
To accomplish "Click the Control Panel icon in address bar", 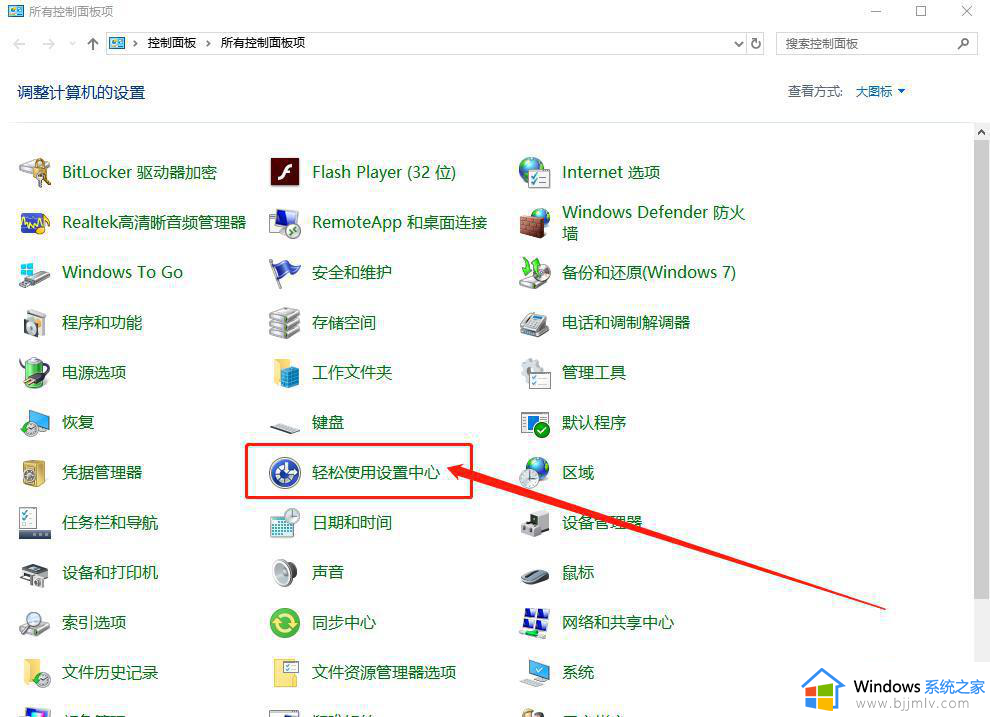I will click(x=117, y=43).
